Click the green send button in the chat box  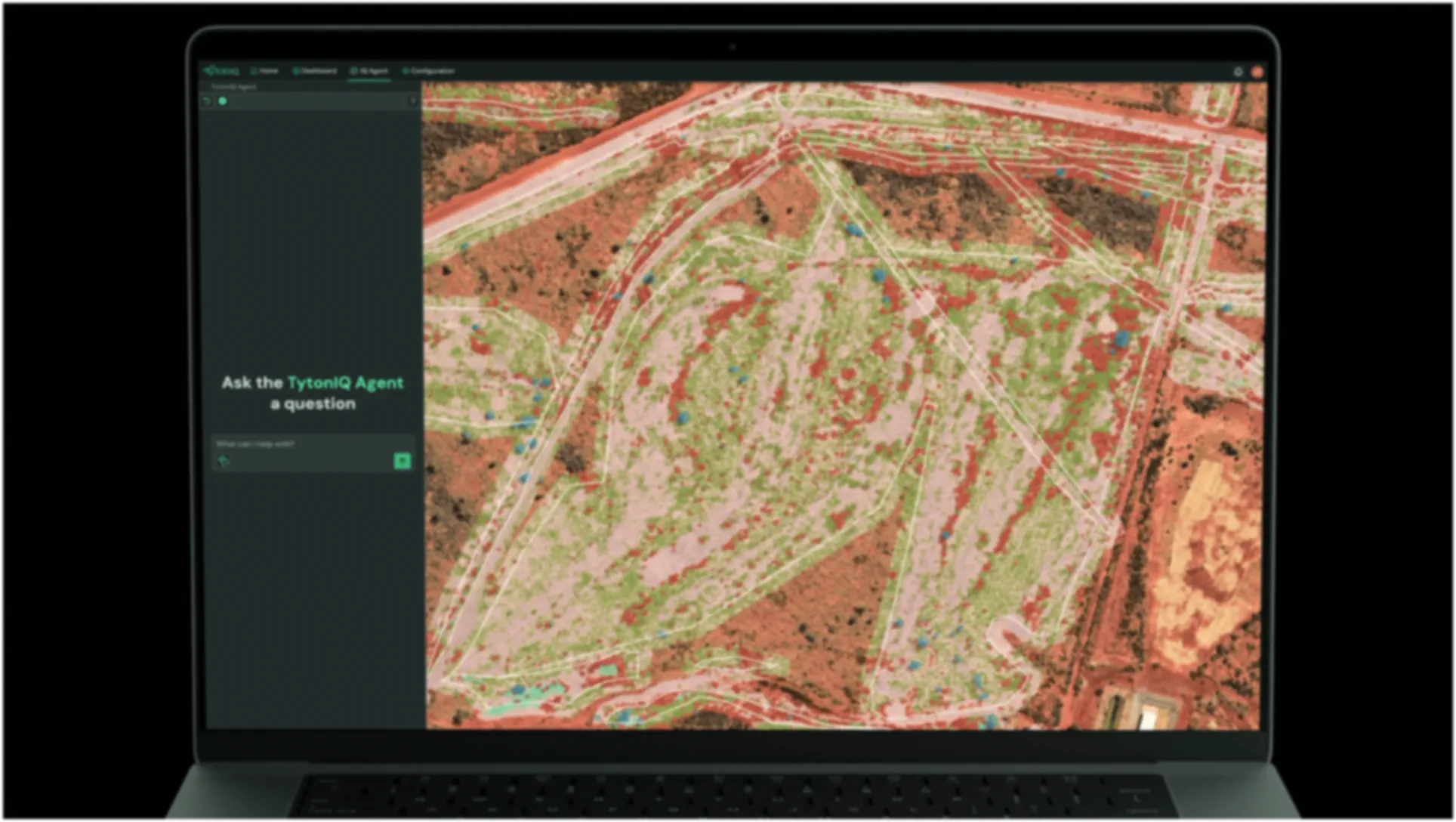(403, 461)
